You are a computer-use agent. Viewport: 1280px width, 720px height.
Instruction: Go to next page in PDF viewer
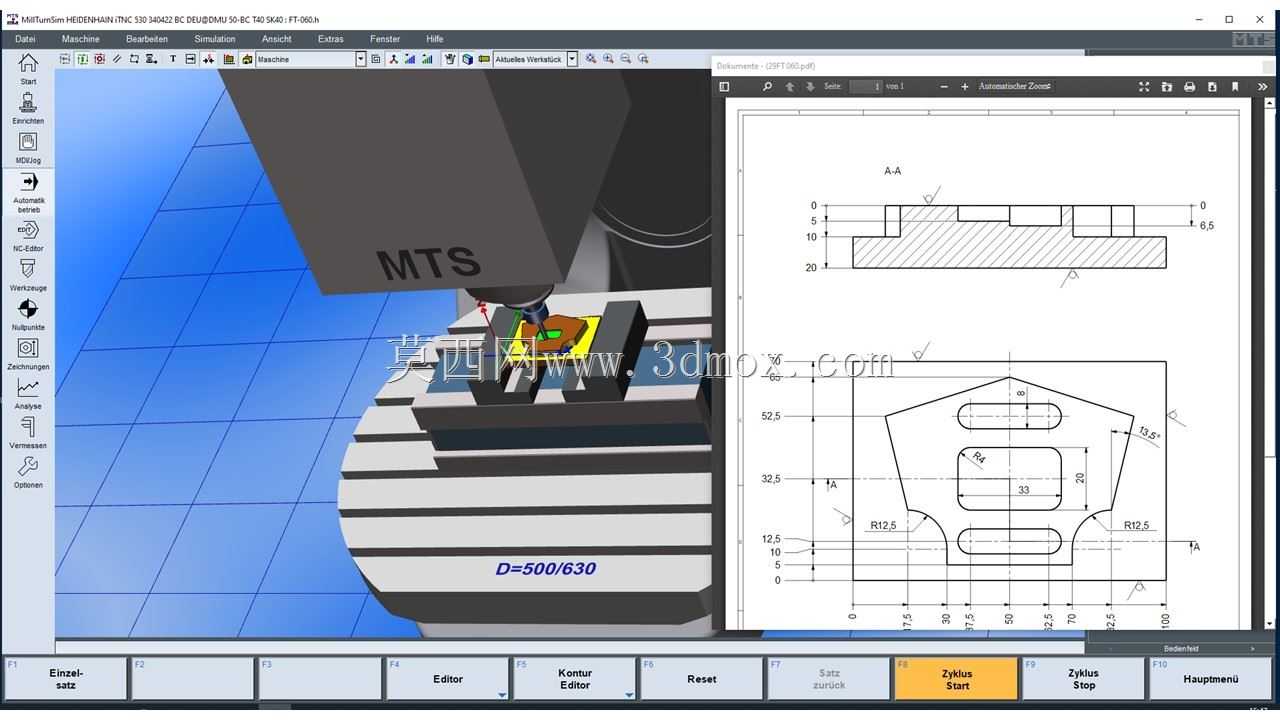coord(810,87)
